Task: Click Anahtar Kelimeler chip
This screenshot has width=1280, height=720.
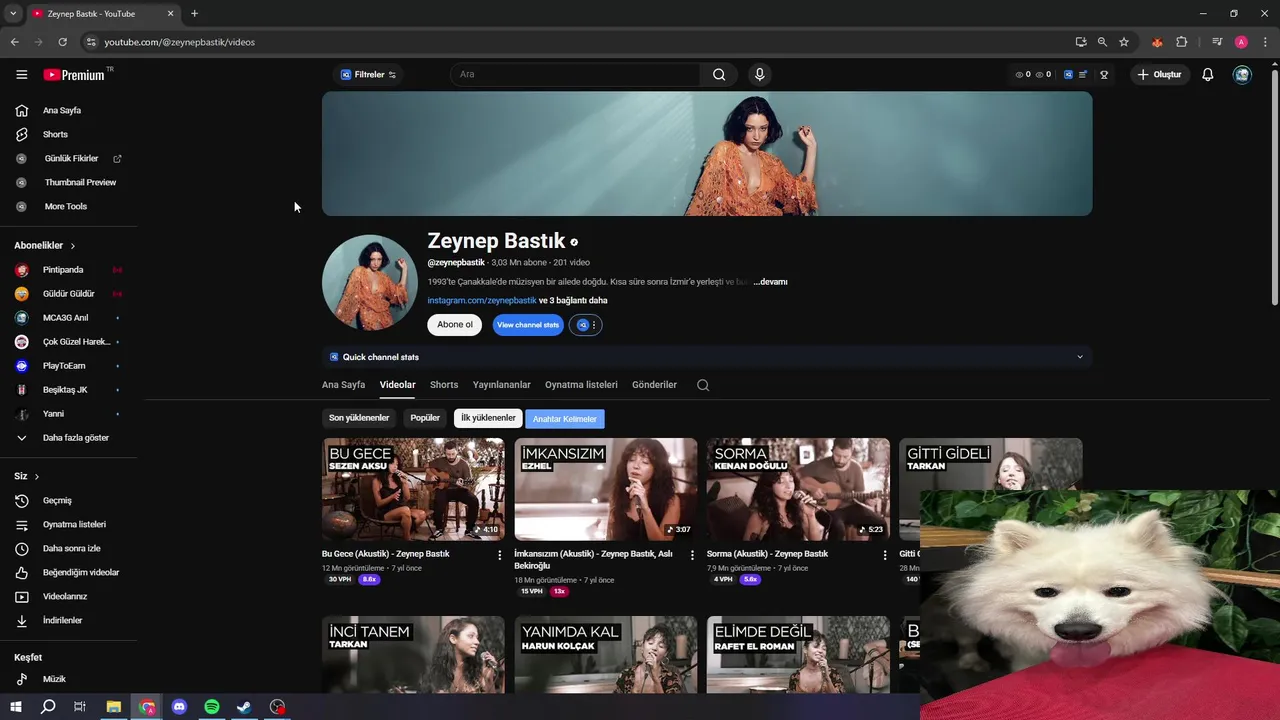Action: 565,419
